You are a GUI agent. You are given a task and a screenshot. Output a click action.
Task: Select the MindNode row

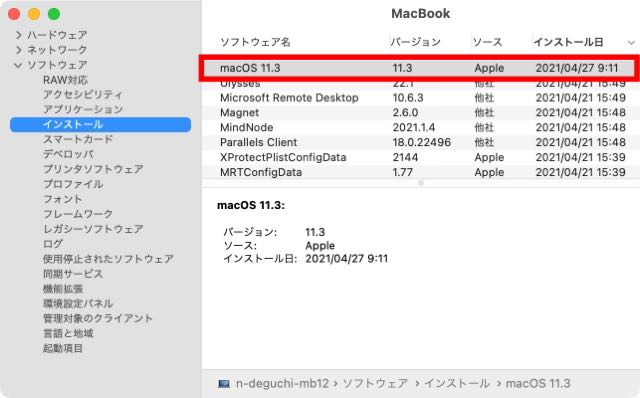[x=421, y=127]
